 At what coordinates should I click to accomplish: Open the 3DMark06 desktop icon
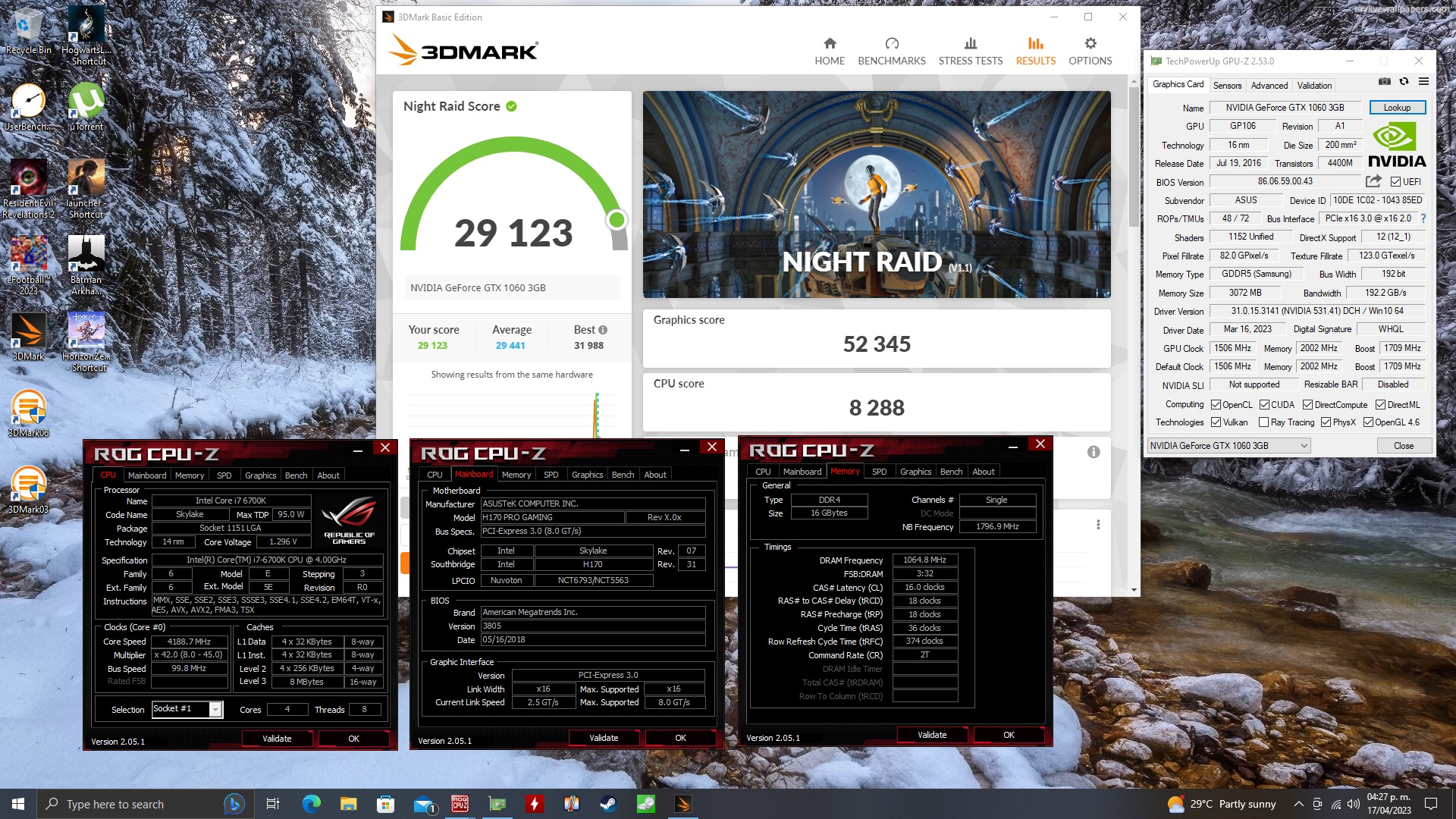click(x=28, y=413)
